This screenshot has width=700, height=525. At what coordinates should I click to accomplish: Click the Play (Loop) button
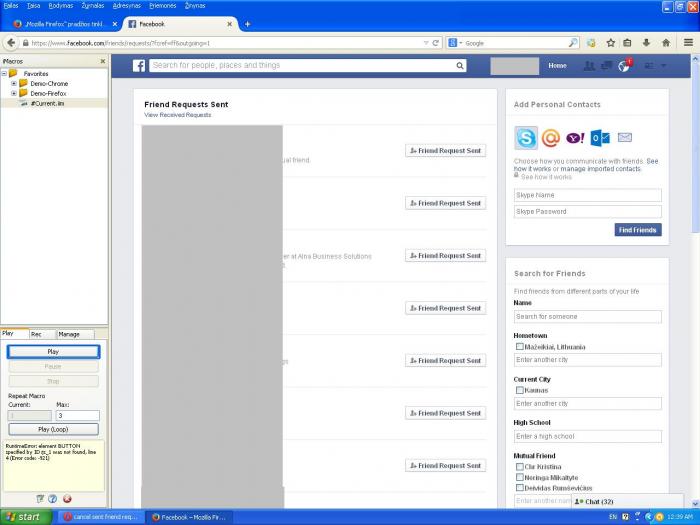tap(53, 429)
